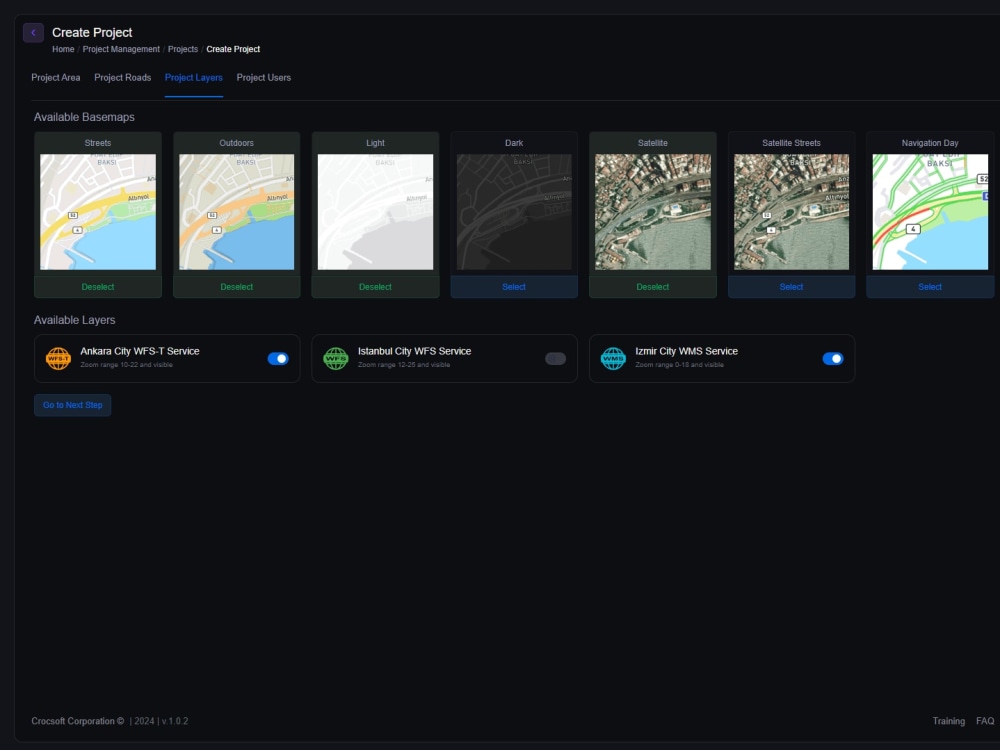Click the Crocsoft Corporation footer text

(78, 721)
